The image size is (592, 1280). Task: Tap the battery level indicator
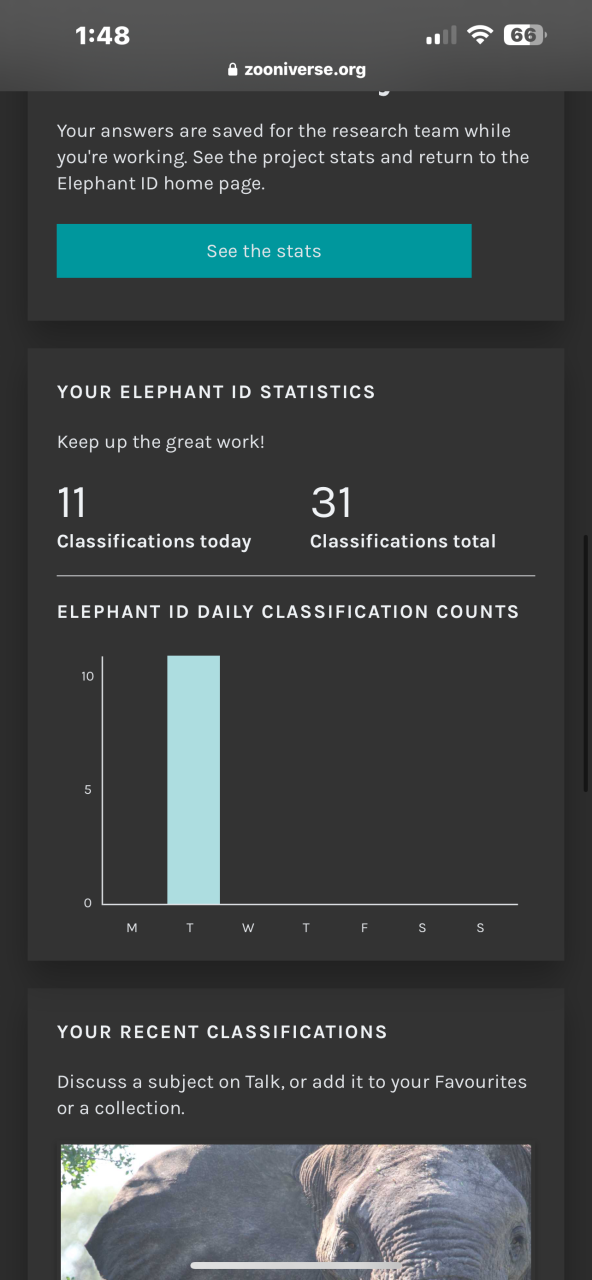point(525,35)
